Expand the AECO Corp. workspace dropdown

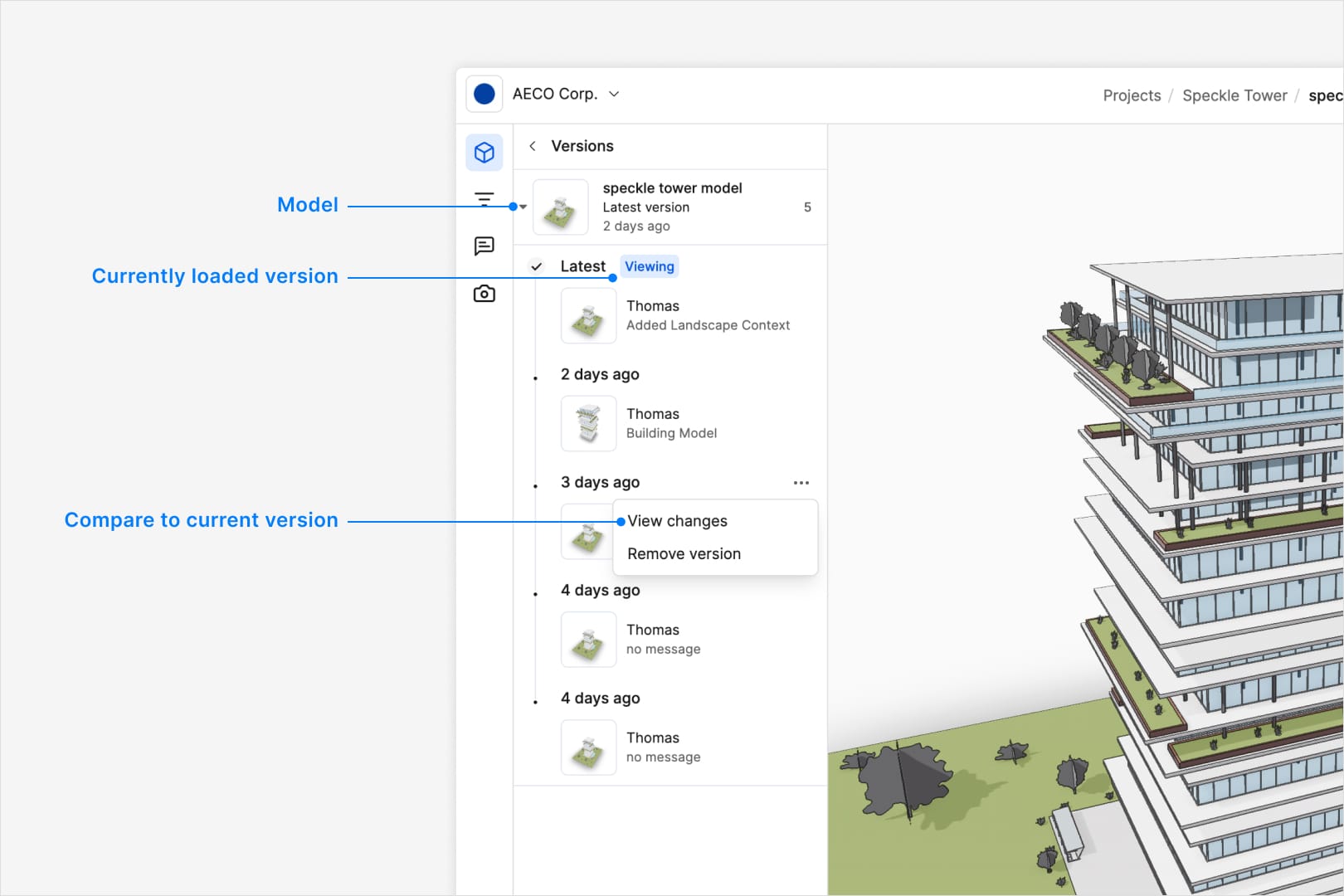(x=614, y=94)
